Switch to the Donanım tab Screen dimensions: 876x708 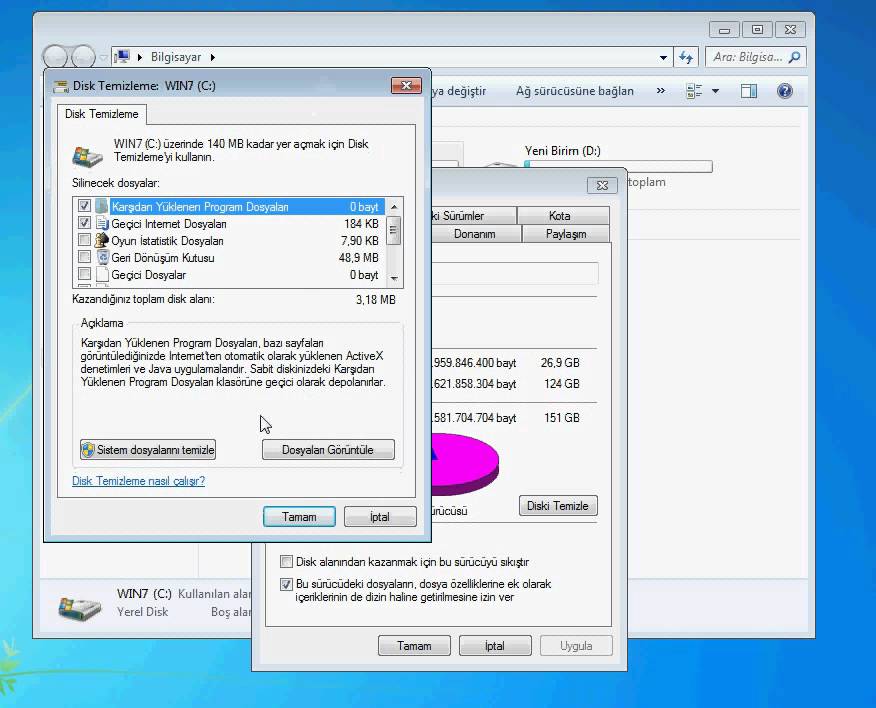[474, 234]
